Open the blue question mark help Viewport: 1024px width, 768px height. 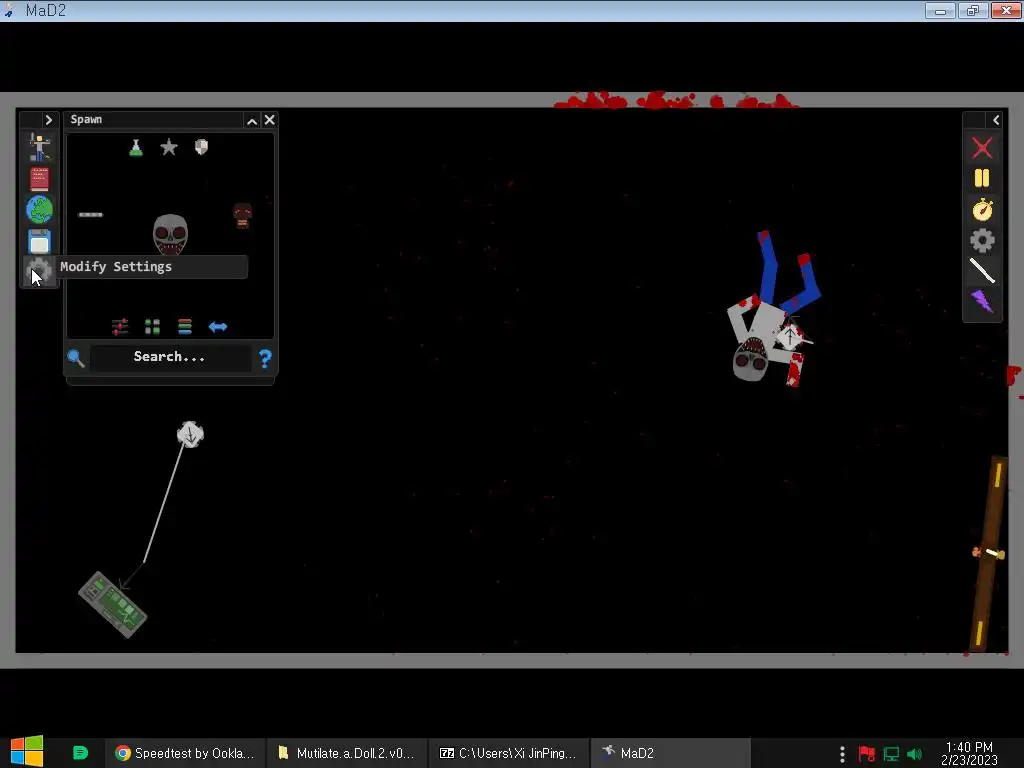coord(264,358)
